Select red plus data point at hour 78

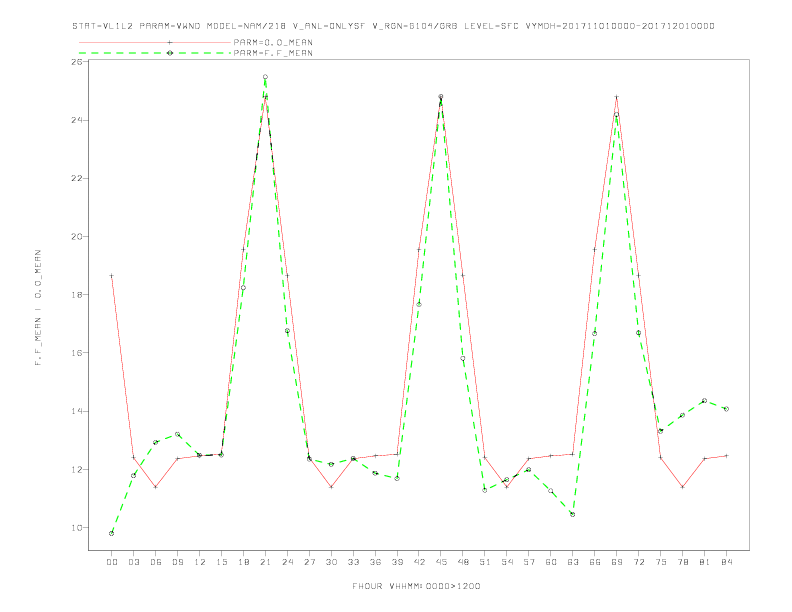(682, 487)
